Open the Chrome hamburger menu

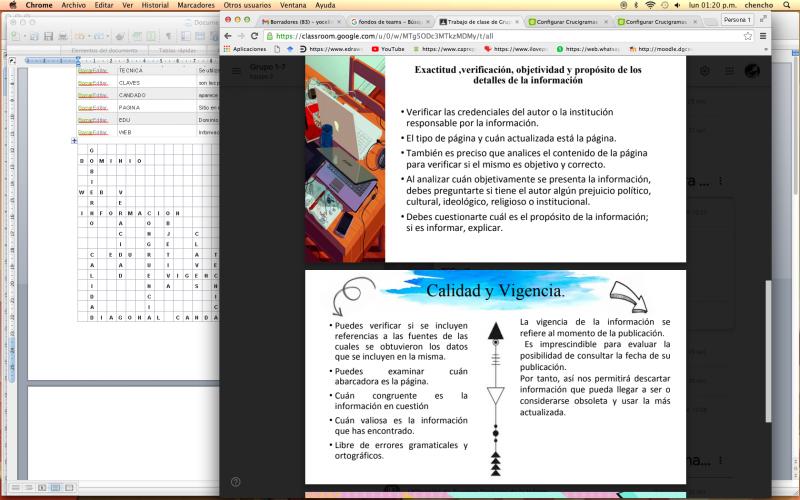763,36
